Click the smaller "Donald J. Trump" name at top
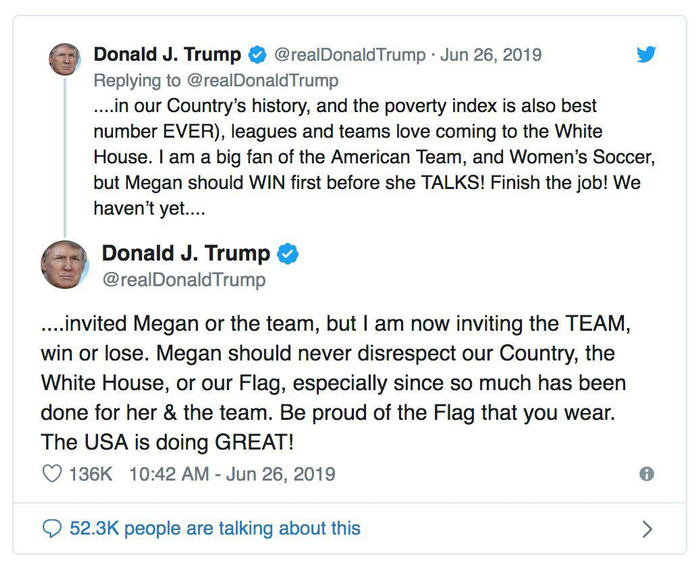The image size is (700, 567). pos(167,55)
